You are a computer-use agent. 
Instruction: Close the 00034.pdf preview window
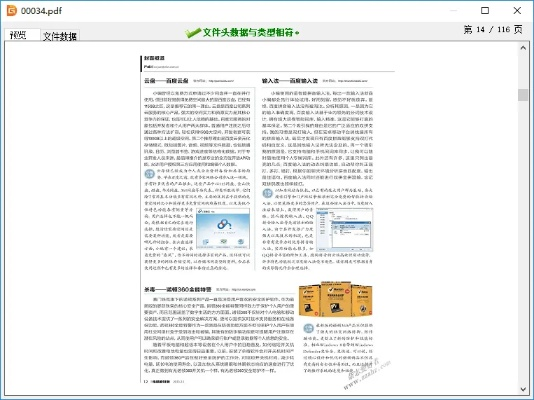(x=517, y=11)
